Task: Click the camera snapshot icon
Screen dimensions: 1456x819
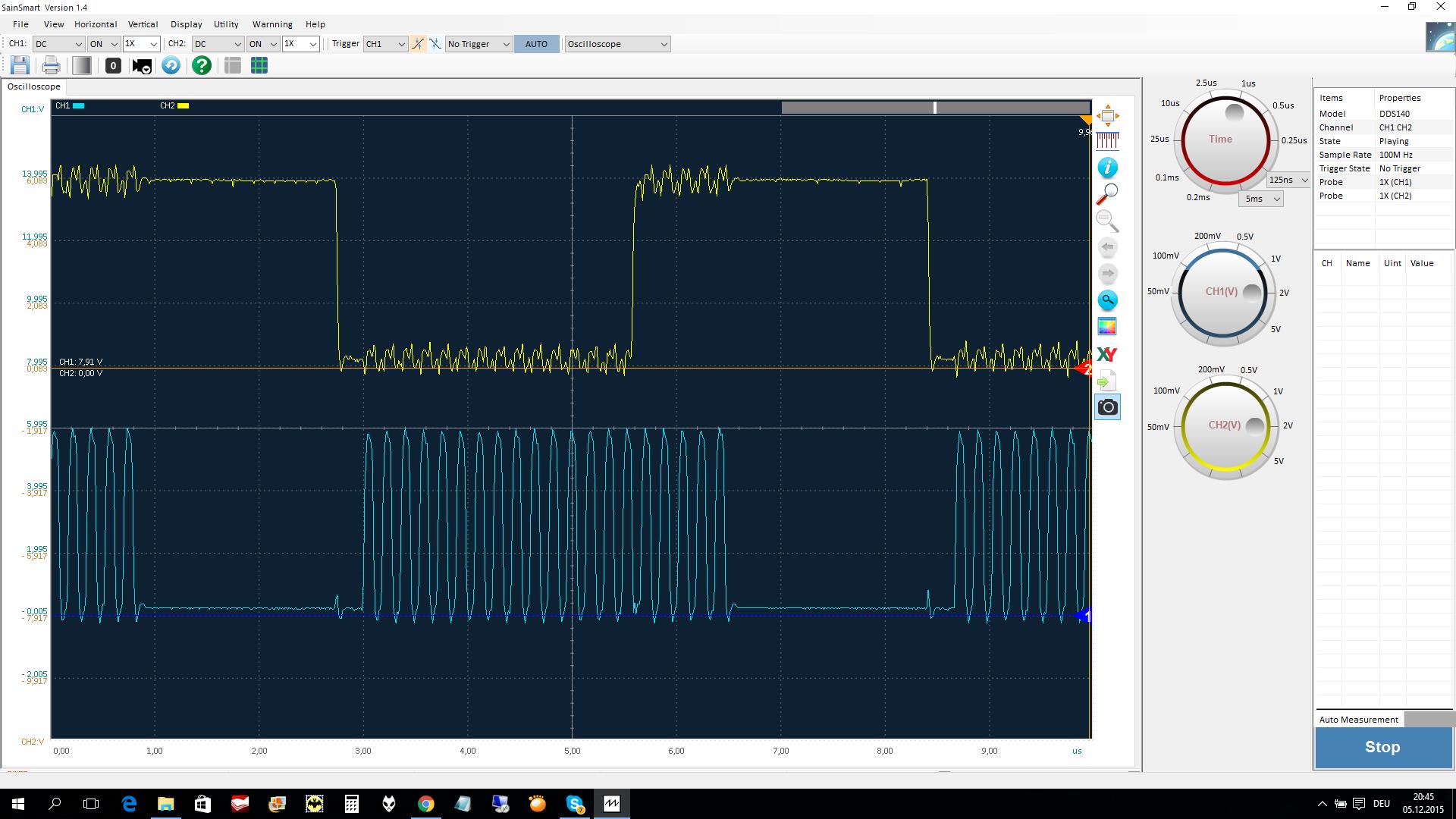Action: [x=1107, y=407]
